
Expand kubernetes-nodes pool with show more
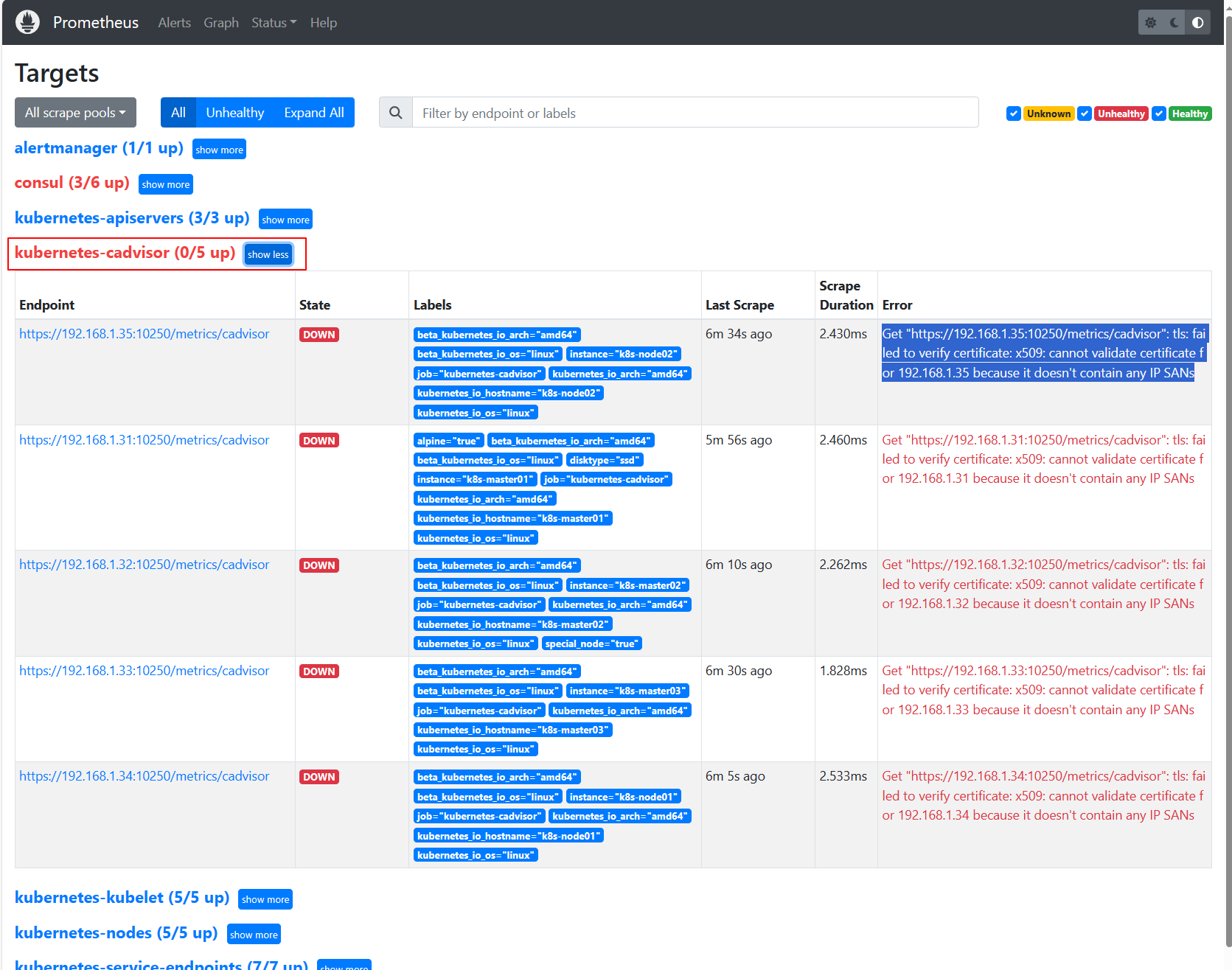click(x=254, y=935)
